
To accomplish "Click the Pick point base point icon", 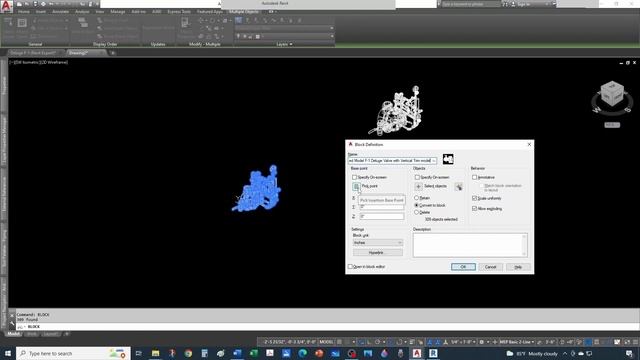I will pyautogui.click(x=356, y=187).
